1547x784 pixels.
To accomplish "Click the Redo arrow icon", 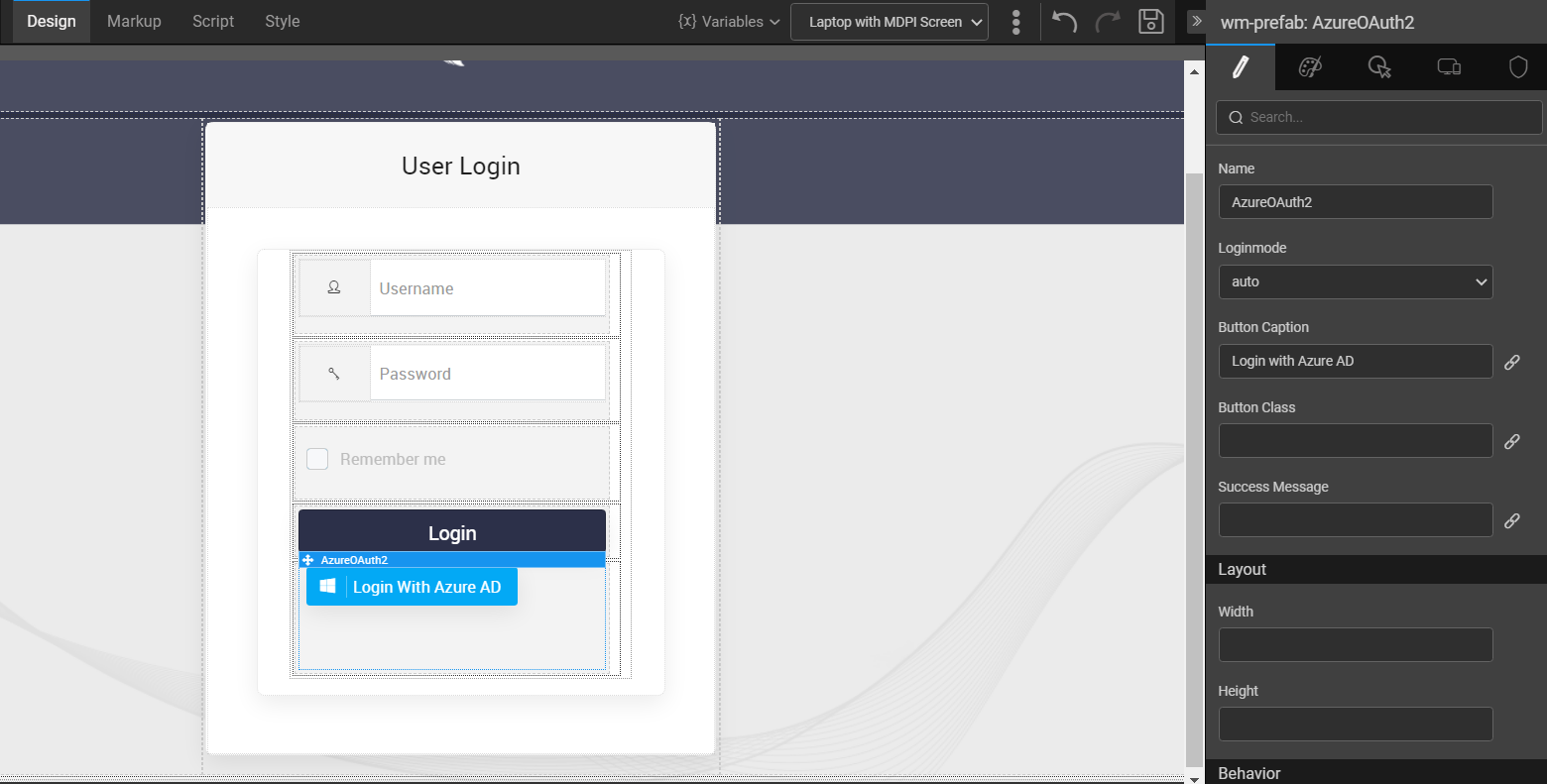I will [x=1108, y=22].
